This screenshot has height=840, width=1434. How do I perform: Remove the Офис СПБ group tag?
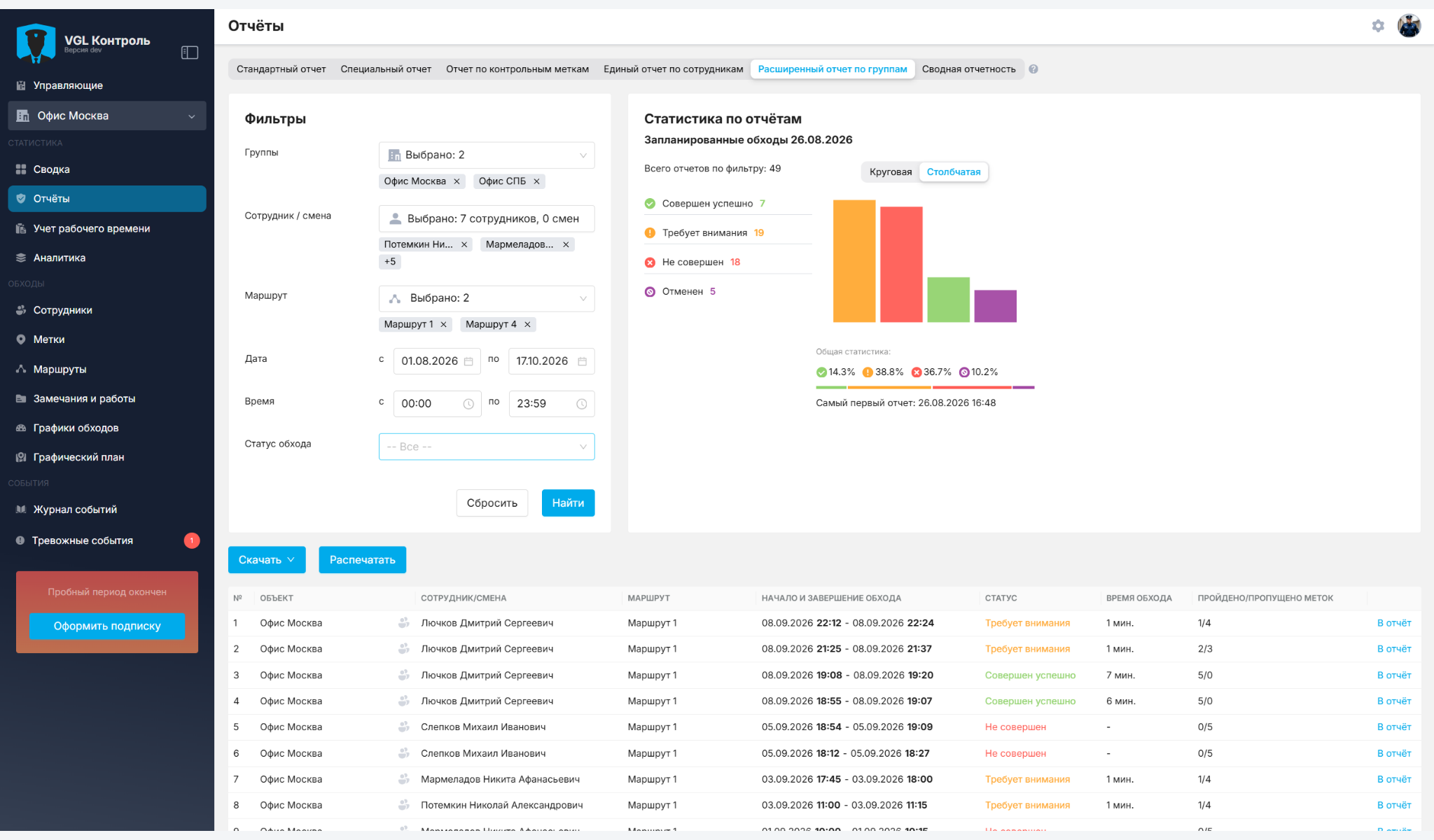(536, 181)
